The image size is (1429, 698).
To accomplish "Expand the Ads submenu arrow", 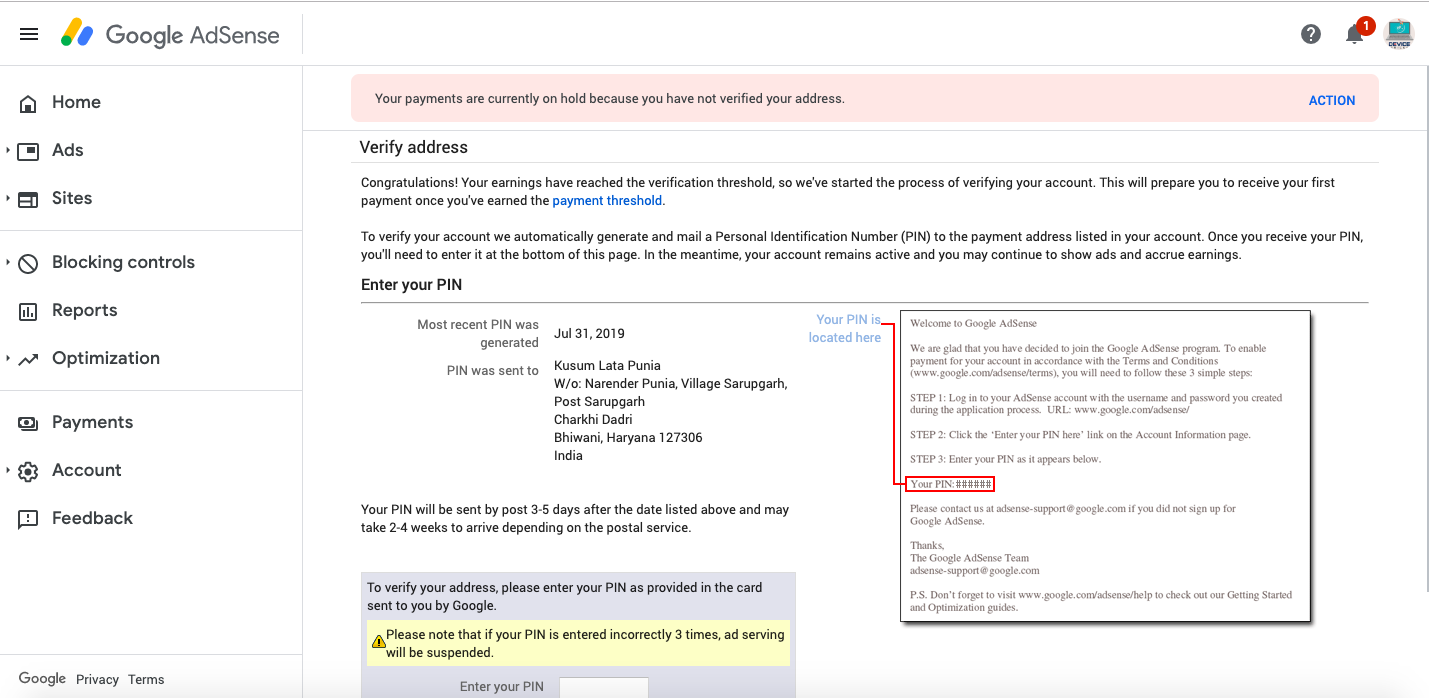I will pos(8,151).
